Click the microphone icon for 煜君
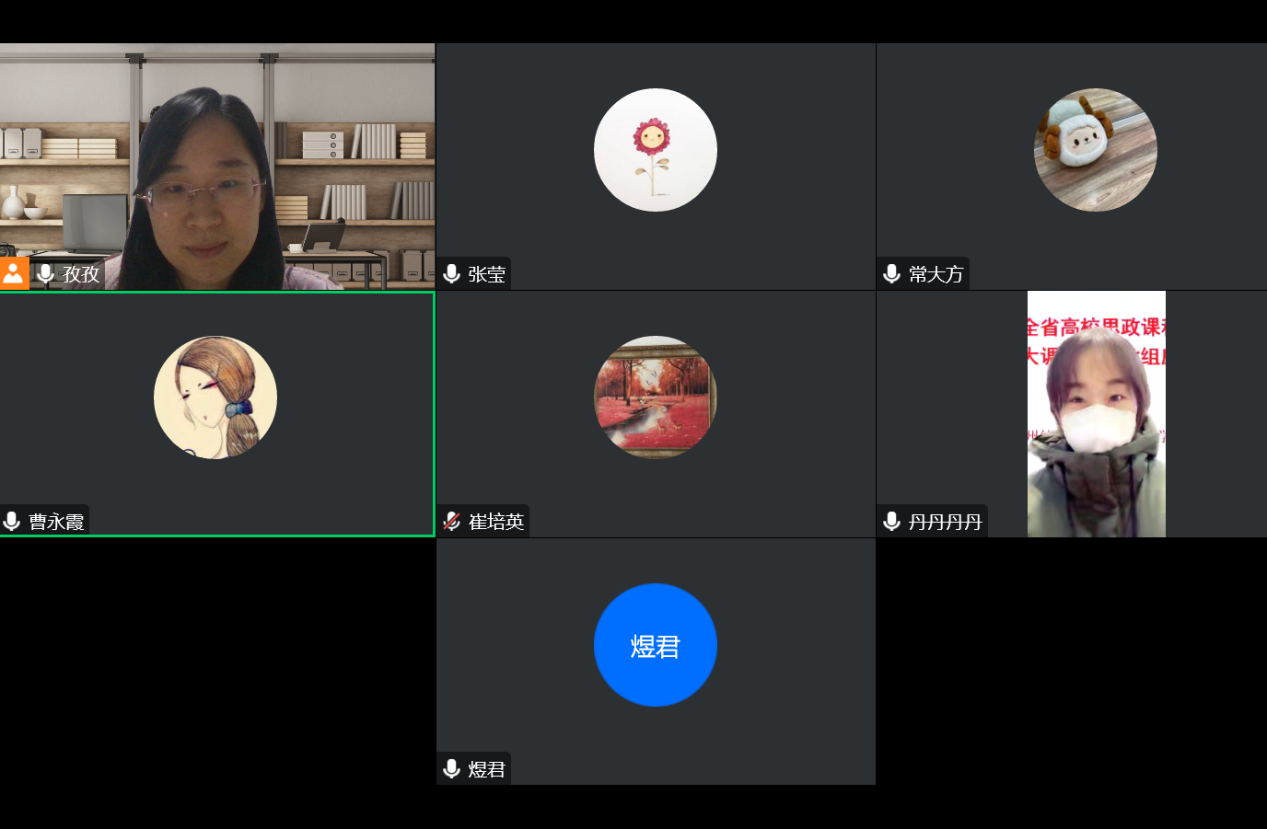The width and height of the screenshot is (1267, 829). (452, 769)
